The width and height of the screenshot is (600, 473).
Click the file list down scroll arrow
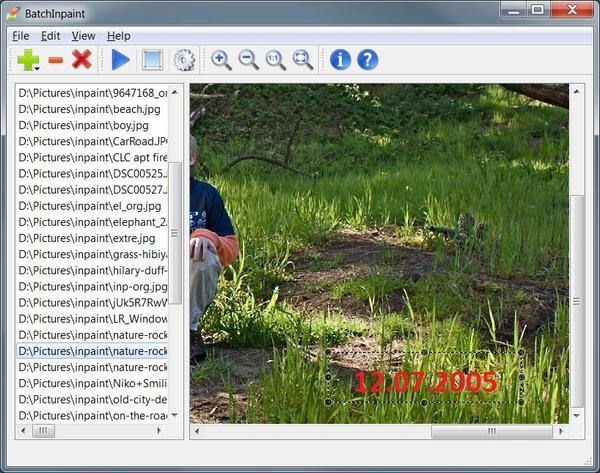pos(175,415)
